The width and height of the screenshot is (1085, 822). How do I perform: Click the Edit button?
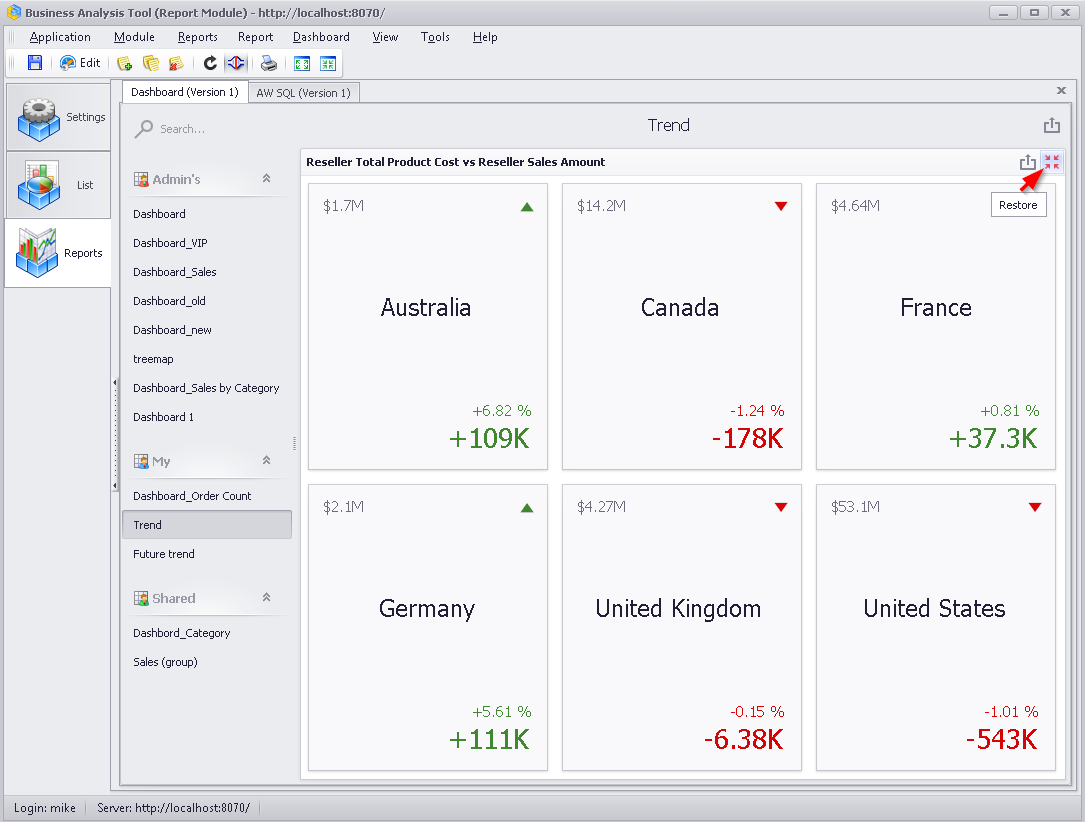(80, 63)
